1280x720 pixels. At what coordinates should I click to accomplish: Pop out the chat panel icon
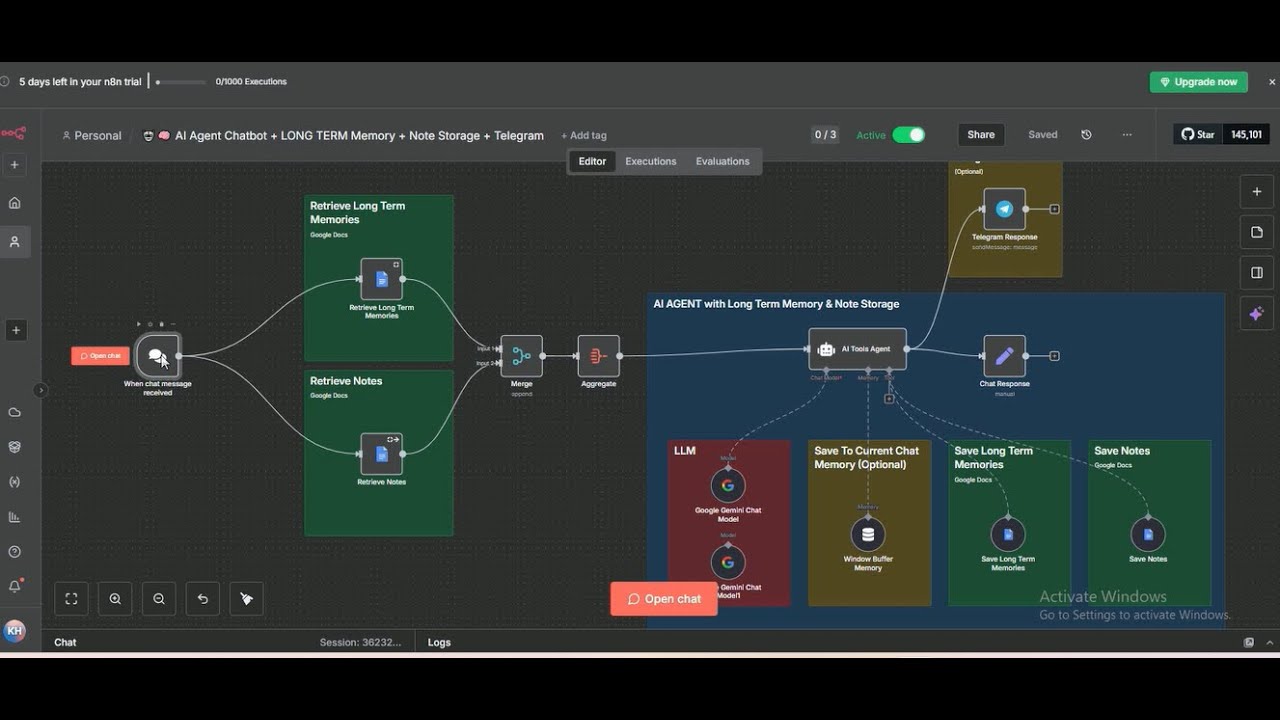(x=1249, y=642)
